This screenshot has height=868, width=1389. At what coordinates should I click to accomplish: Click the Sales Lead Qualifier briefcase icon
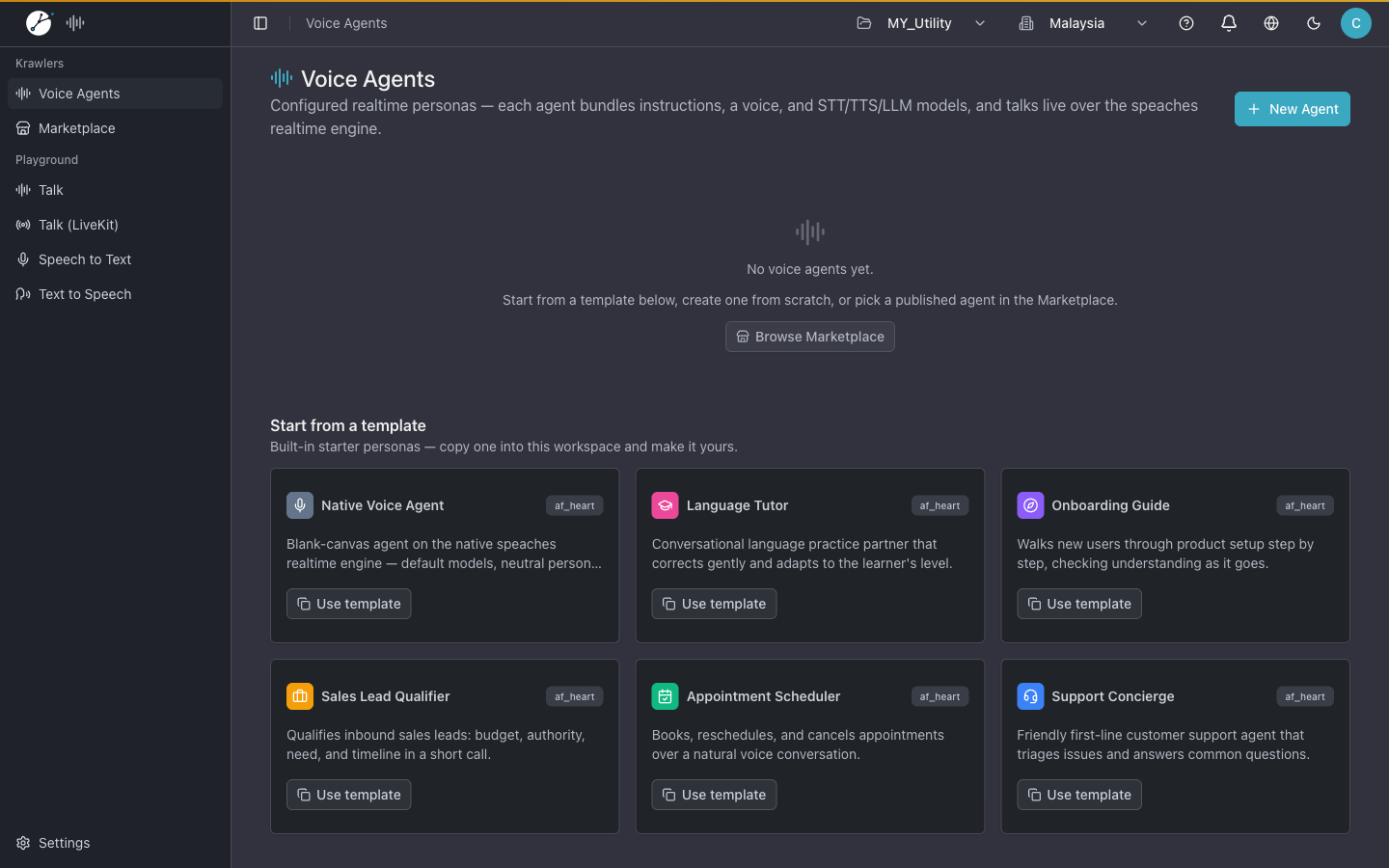coord(300,696)
